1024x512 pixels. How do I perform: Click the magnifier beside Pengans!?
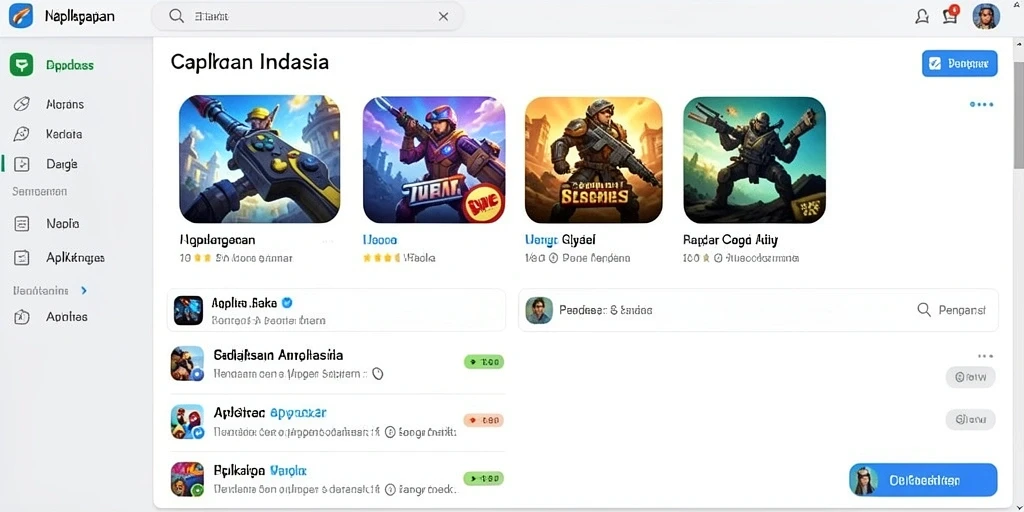(923, 310)
